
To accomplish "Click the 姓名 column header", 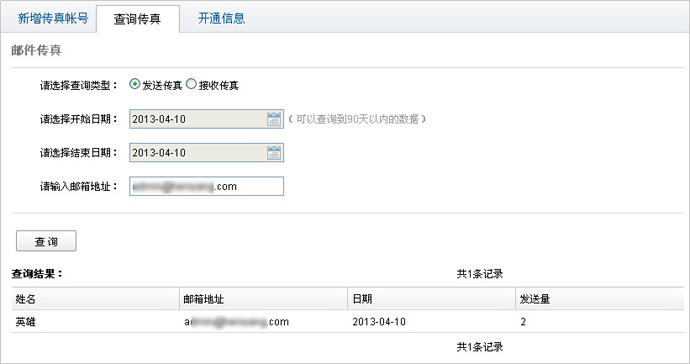I will point(95,299).
